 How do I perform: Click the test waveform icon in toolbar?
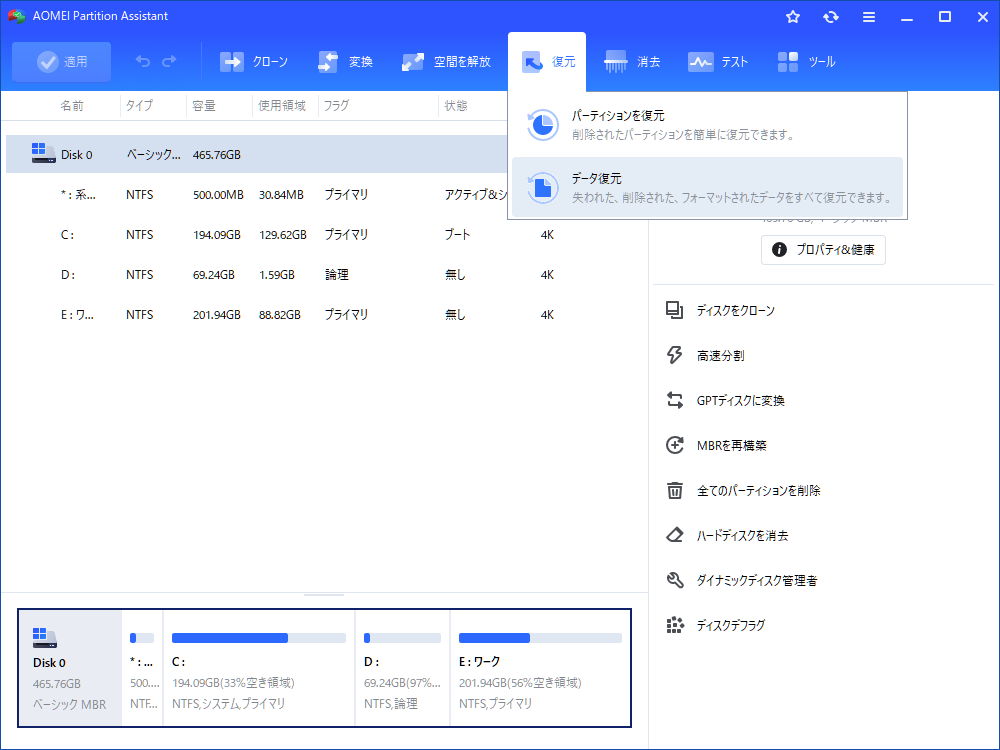[700, 62]
